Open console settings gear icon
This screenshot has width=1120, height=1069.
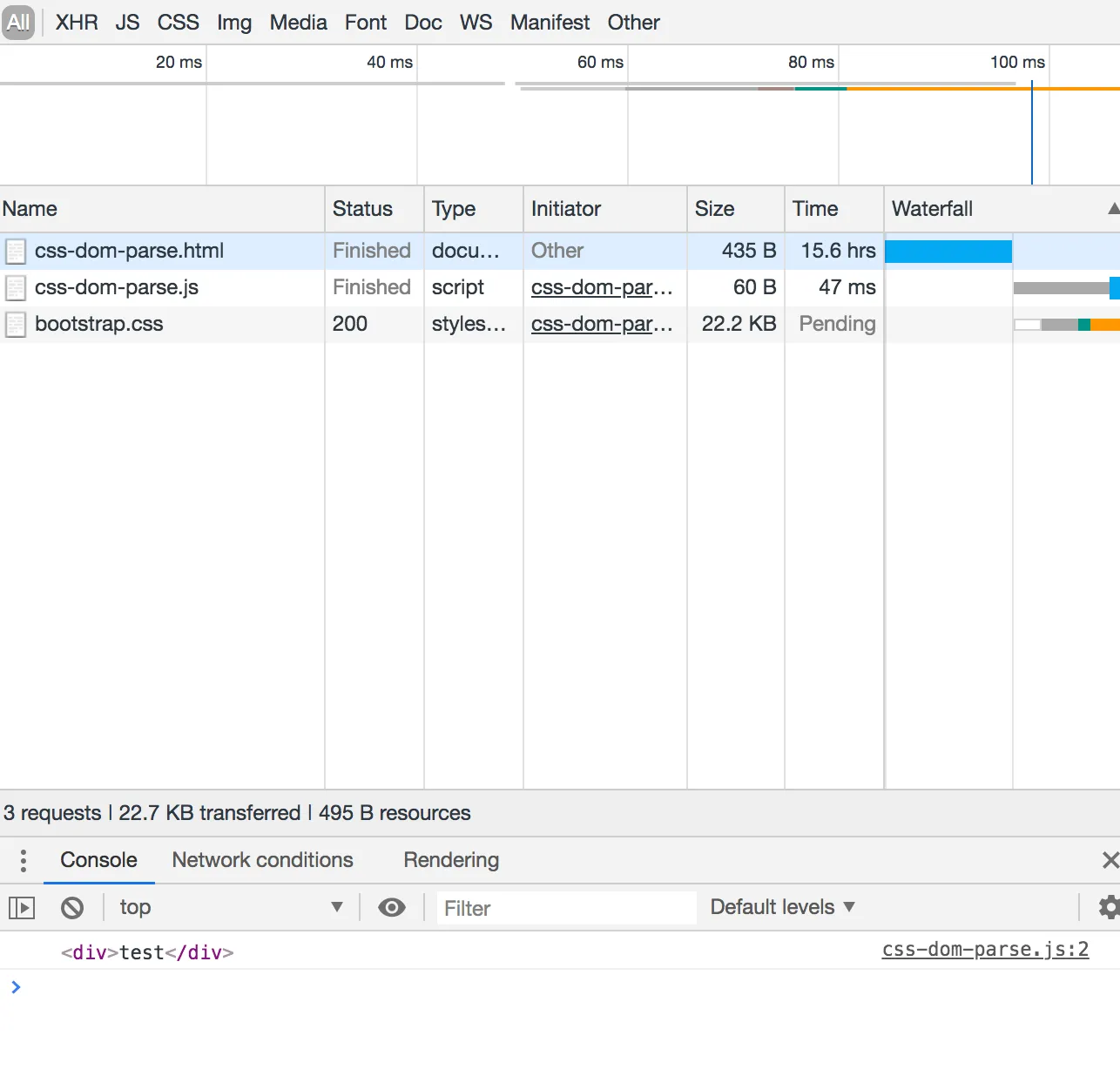click(1109, 907)
